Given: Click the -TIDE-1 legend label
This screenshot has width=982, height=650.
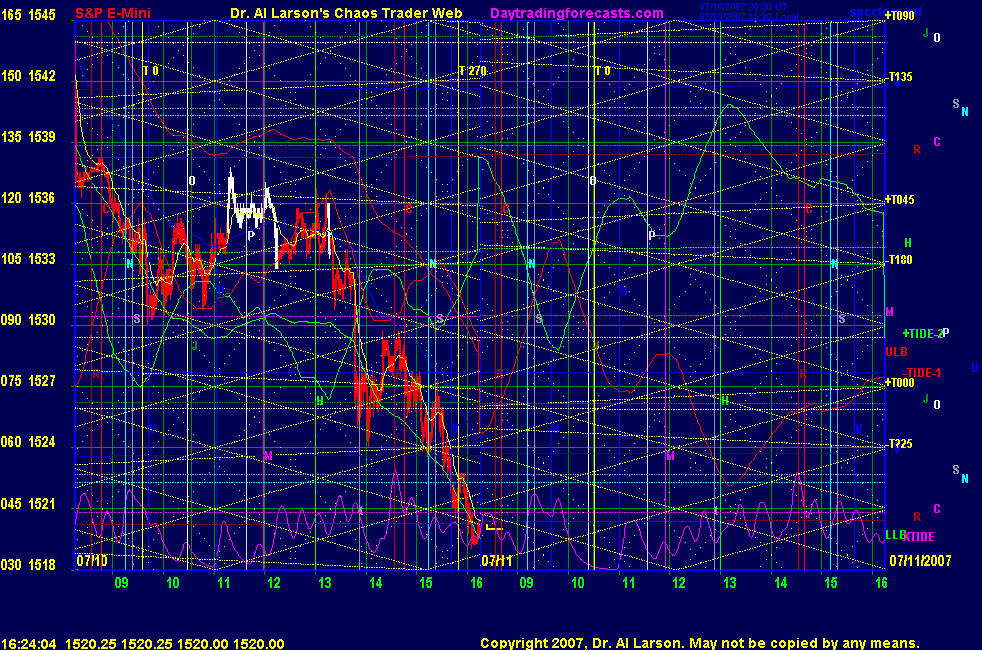Looking at the screenshot, I should point(923,373).
